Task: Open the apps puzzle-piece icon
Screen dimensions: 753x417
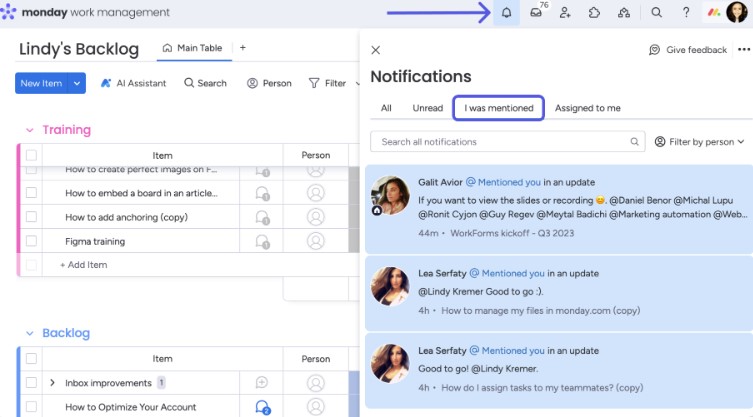Action: (x=594, y=12)
